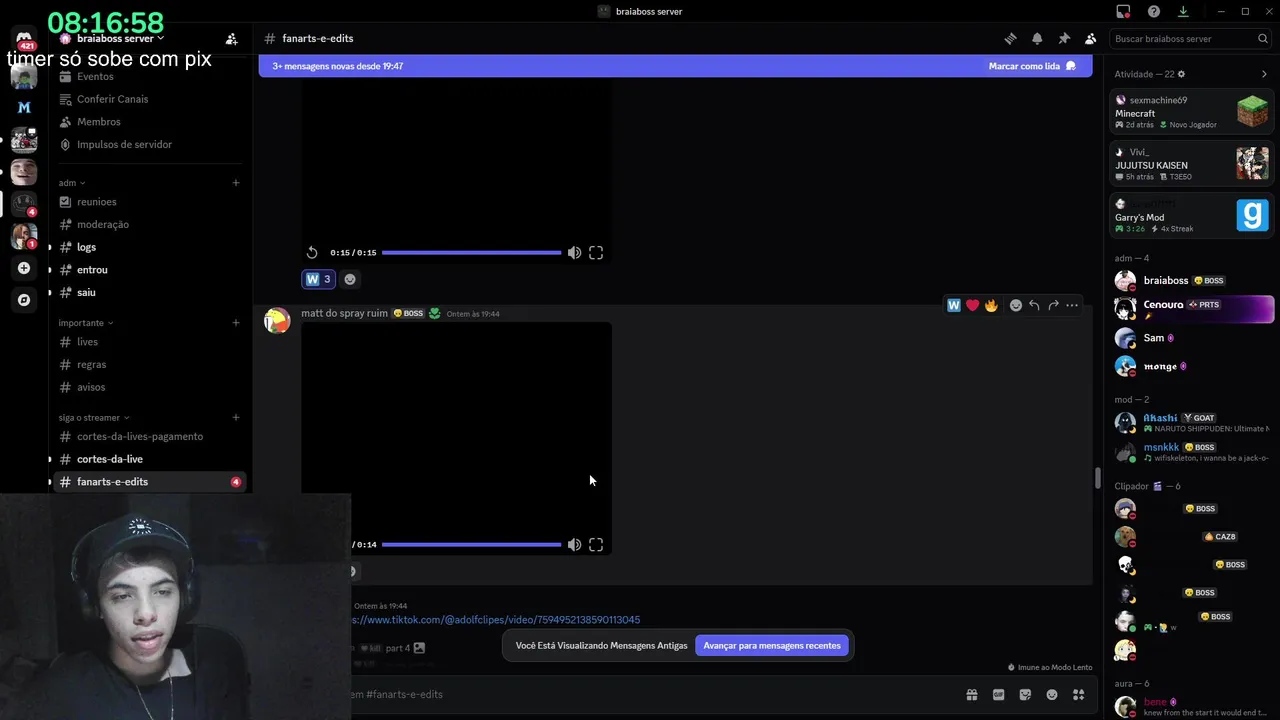
Task: Open the help question mark icon
Action: [x=1154, y=11]
